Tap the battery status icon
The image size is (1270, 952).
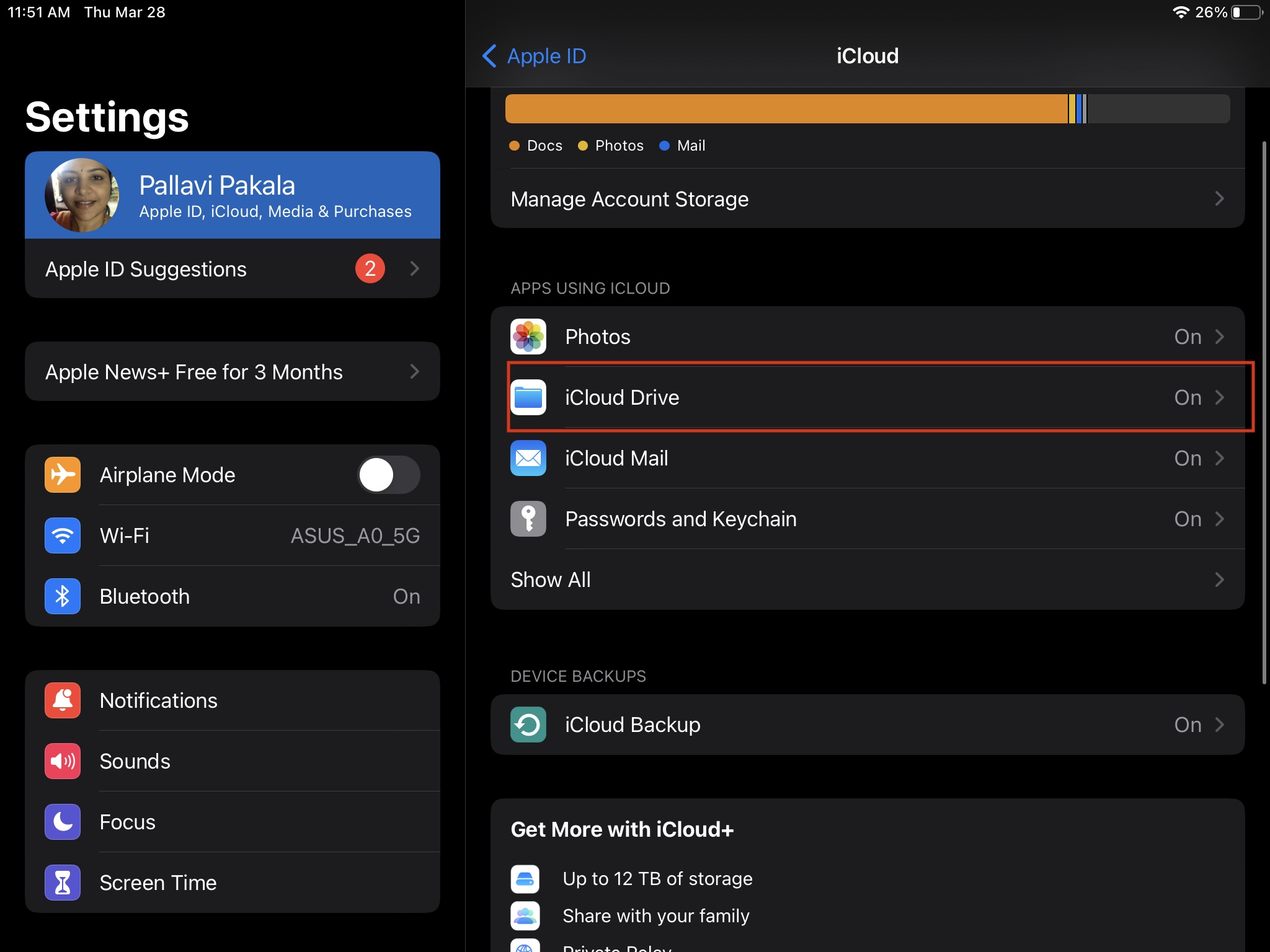1247,12
